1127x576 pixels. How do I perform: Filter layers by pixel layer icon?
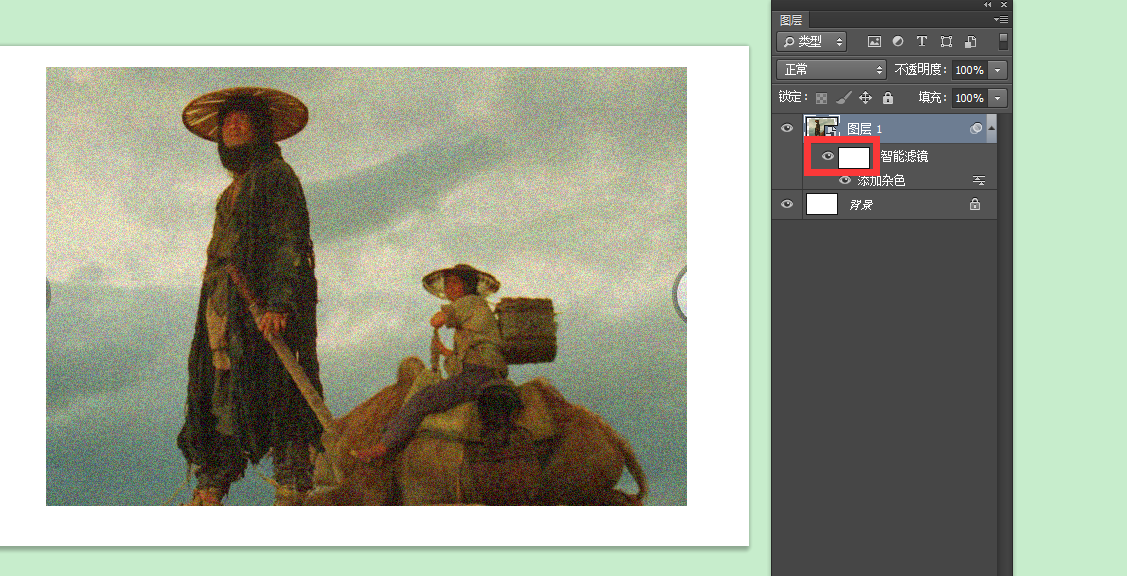pyautogui.click(x=874, y=42)
